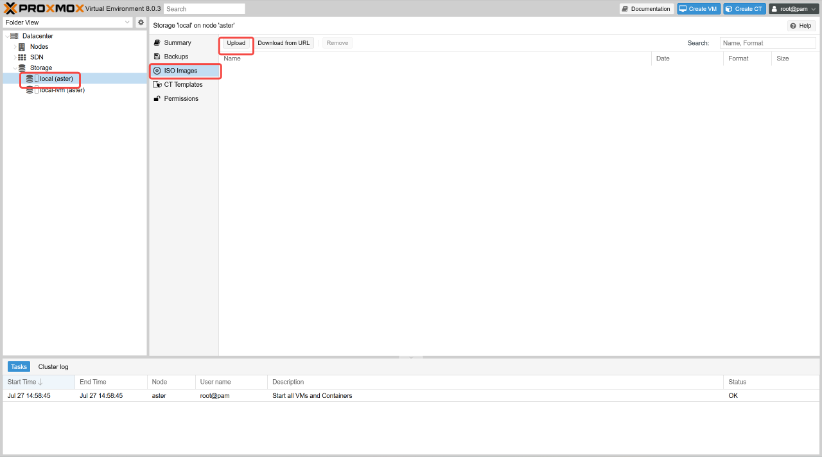Image resolution: width=822 pixels, height=458 pixels.
Task: Select the SDN tree item
Action: tap(37, 57)
